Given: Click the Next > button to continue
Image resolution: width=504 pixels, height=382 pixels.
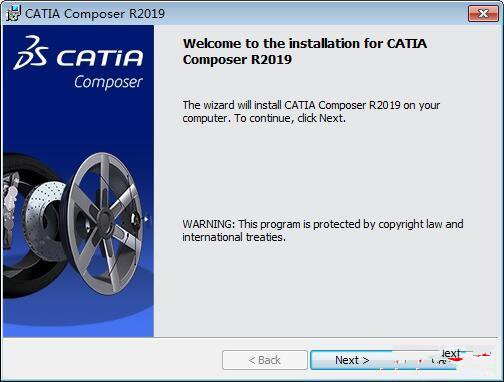Looking at the screenshot, I should pyautogui.click(x=352, y=360).
